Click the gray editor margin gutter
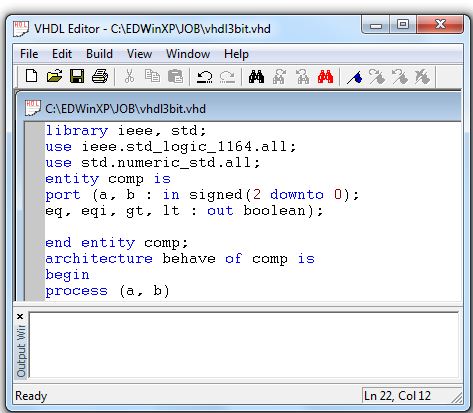The image size is (473, 413). click(x=35, y=211)
